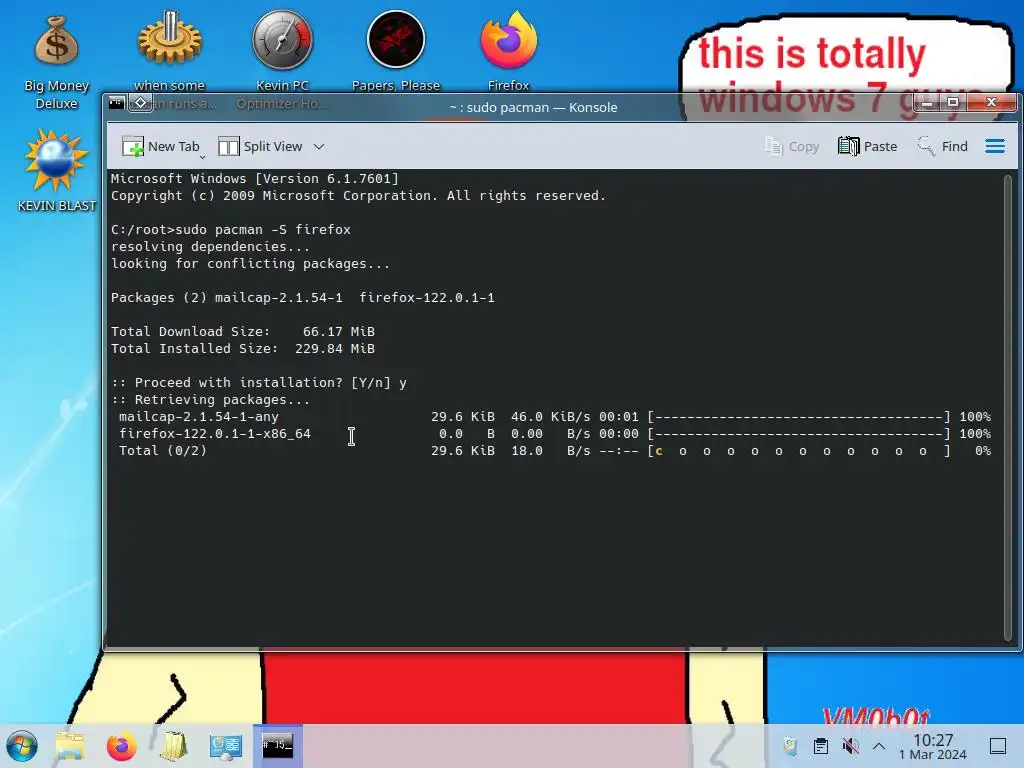Click the 'sudo pacman -S firefox' command line
The width and height of the screenshot is (1024, 768).
231,229
